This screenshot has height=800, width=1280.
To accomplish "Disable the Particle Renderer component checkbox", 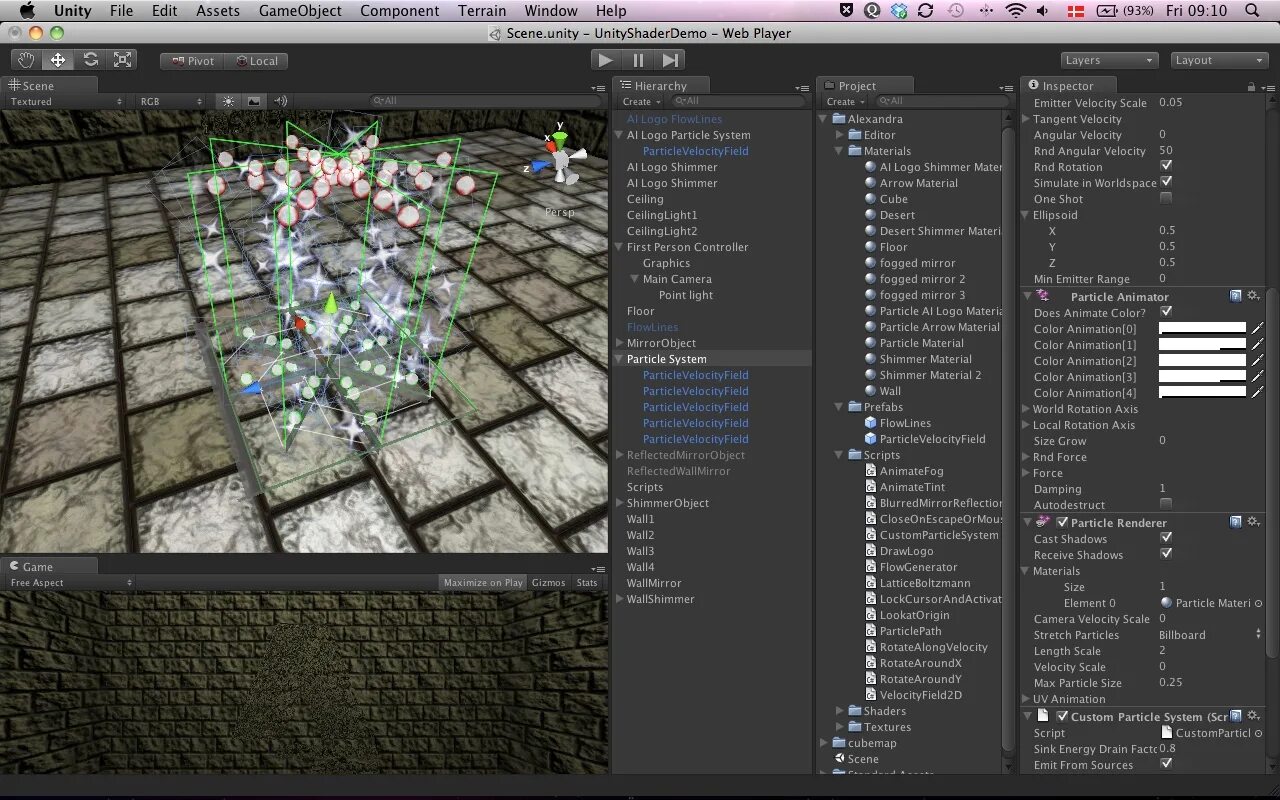I will (x=1062, y=522).
